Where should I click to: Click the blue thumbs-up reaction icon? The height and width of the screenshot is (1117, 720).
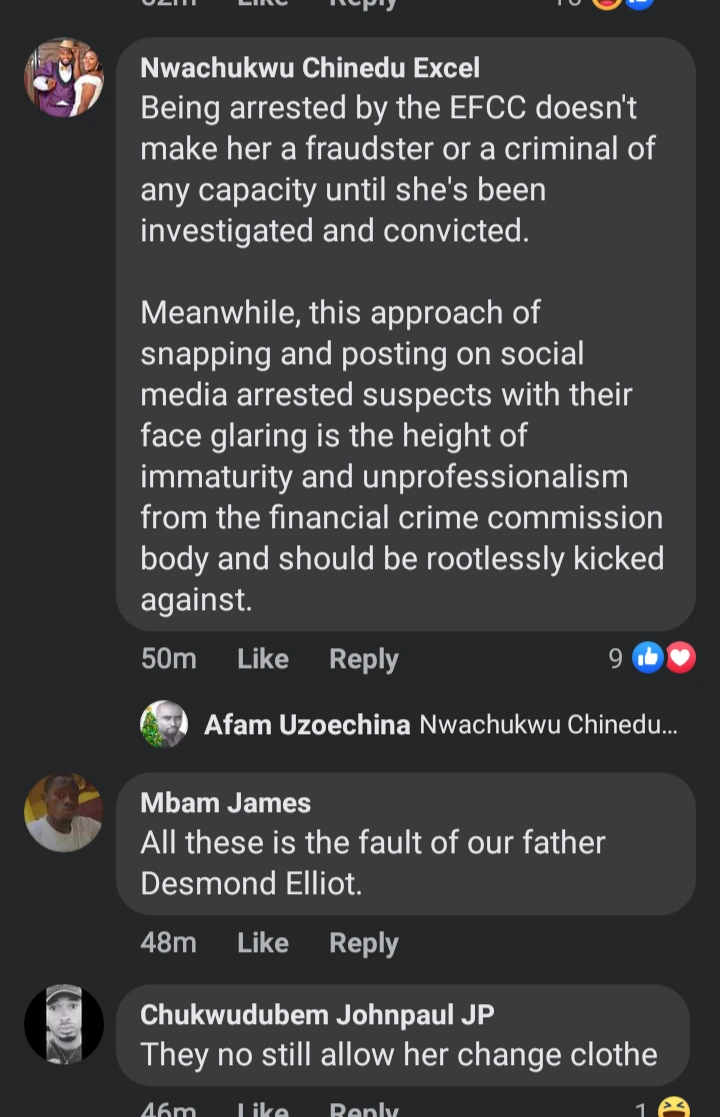click(x=648, y=657)
